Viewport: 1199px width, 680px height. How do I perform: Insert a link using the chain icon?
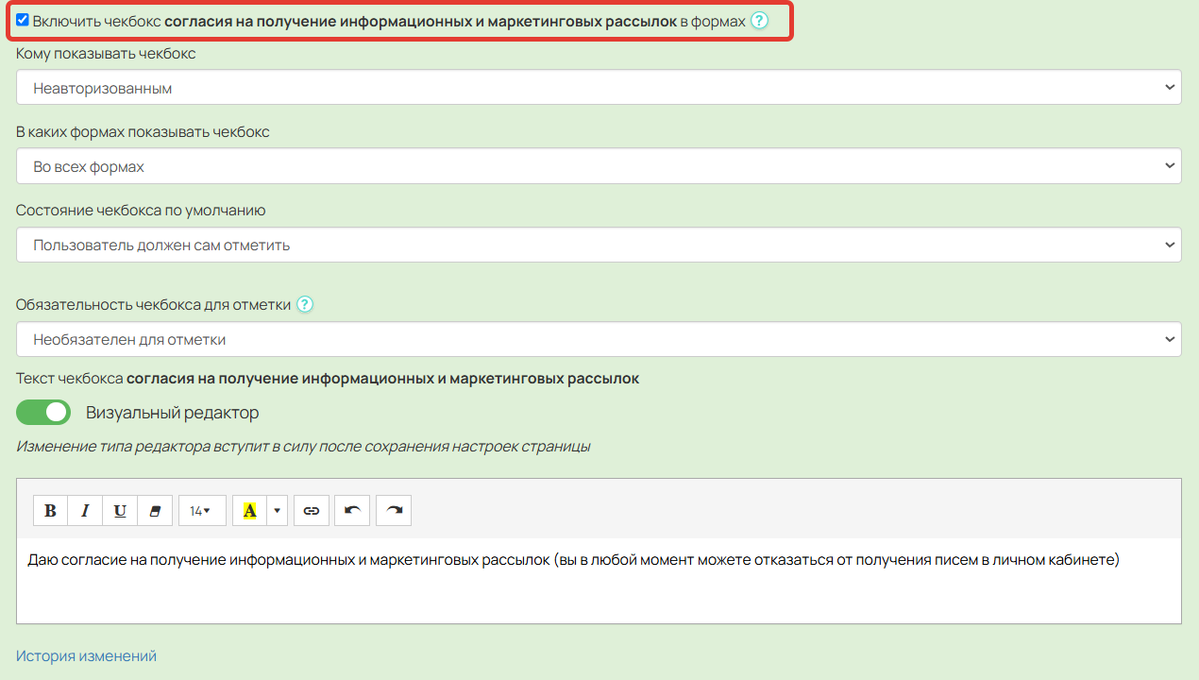click(311, 510)
